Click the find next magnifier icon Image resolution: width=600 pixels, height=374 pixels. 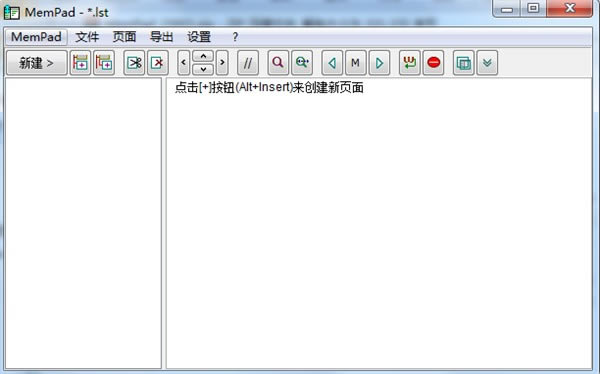[x=302, y=63]
